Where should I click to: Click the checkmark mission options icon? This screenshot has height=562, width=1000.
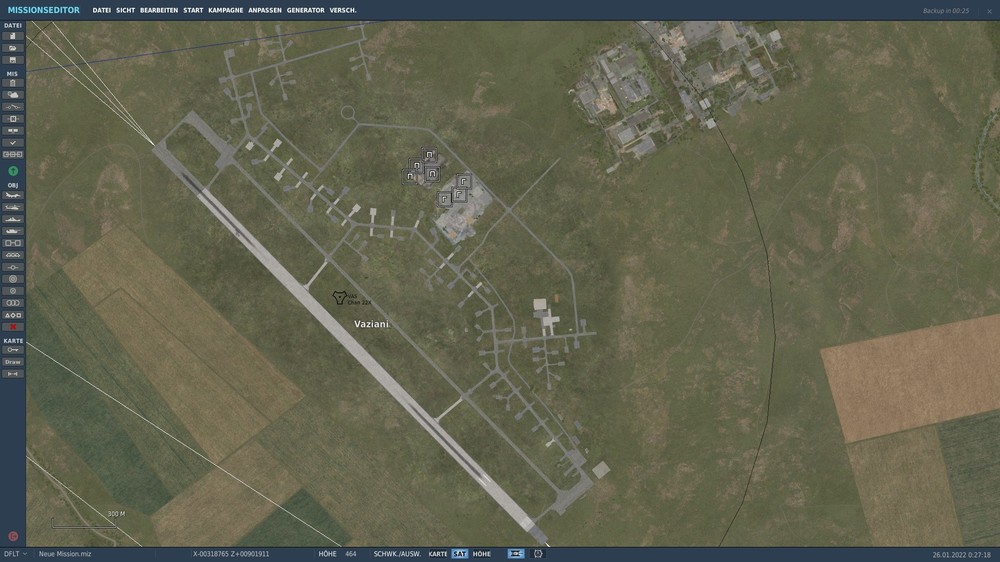click(x=13, y=143)
